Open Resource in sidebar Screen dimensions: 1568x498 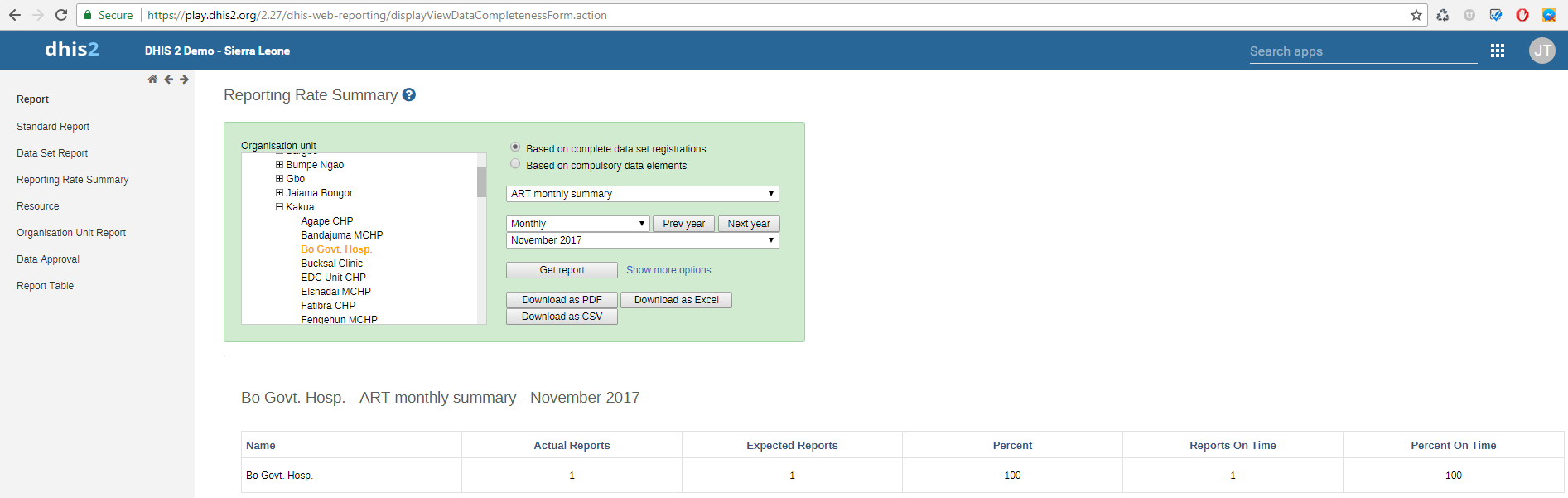click(x=38, y=206)
